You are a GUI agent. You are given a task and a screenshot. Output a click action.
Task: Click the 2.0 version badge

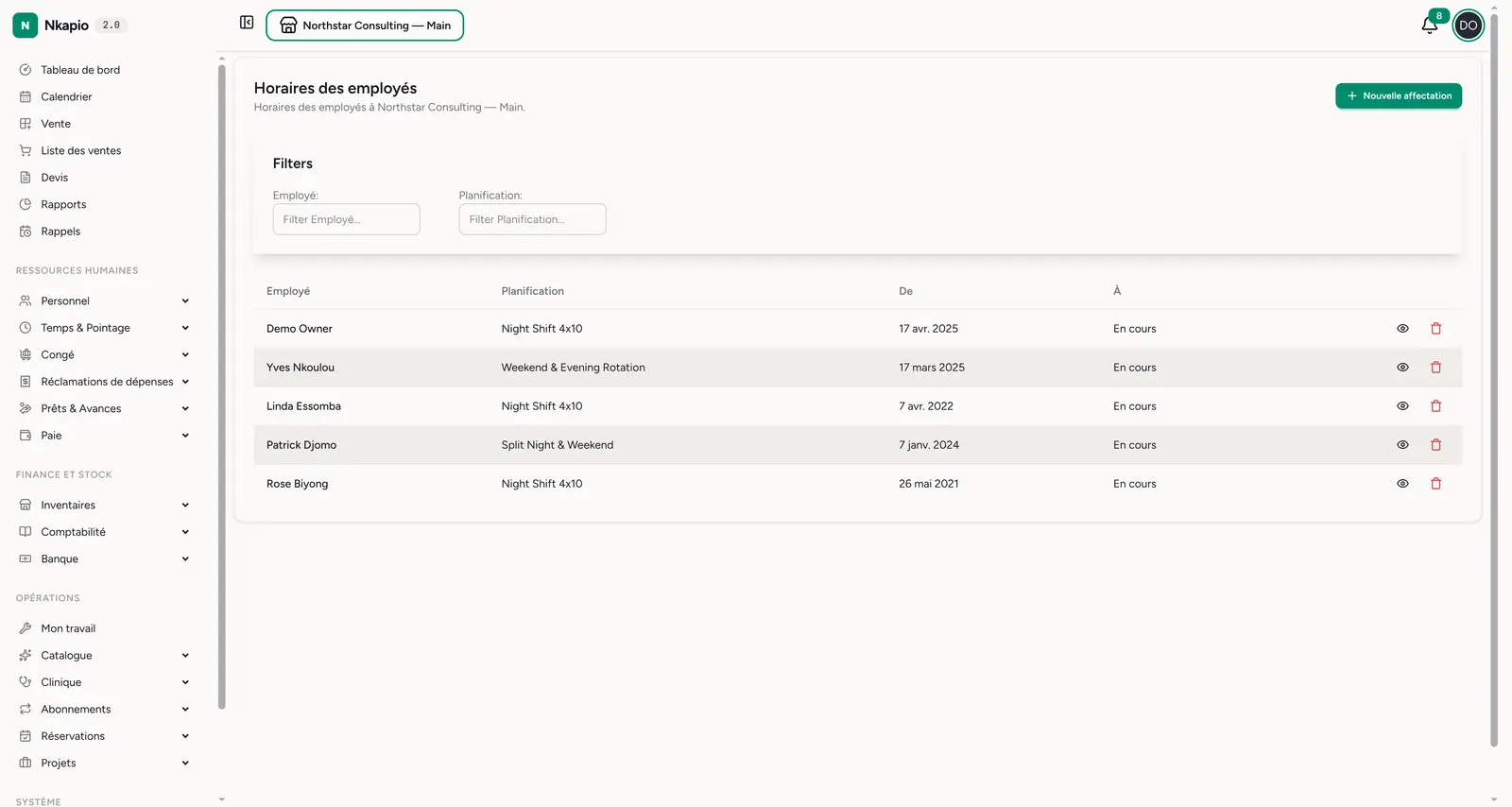click(x=112, y=26)
